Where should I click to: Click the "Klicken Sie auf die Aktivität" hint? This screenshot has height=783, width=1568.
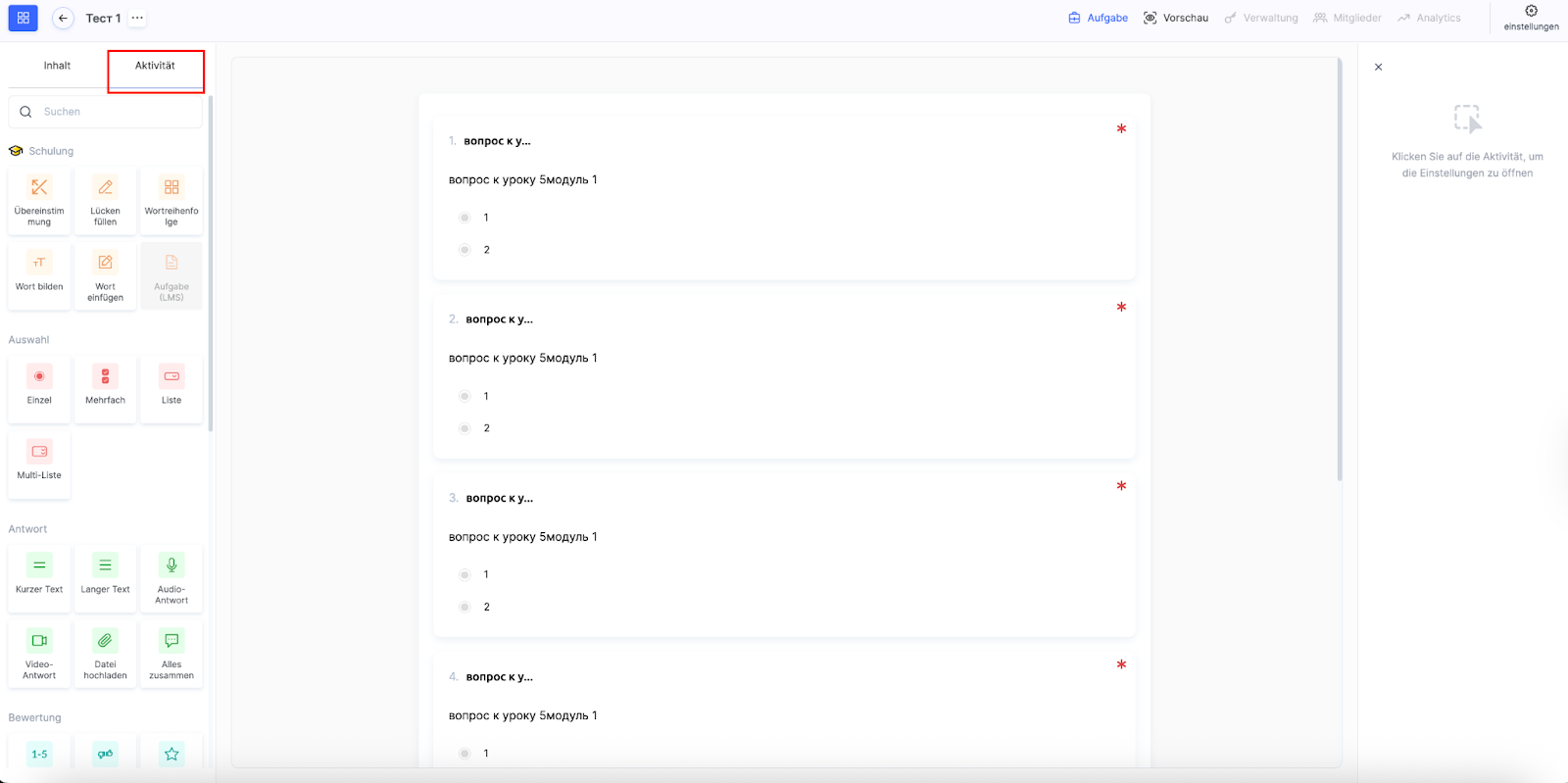click(x=1467, y=165)
